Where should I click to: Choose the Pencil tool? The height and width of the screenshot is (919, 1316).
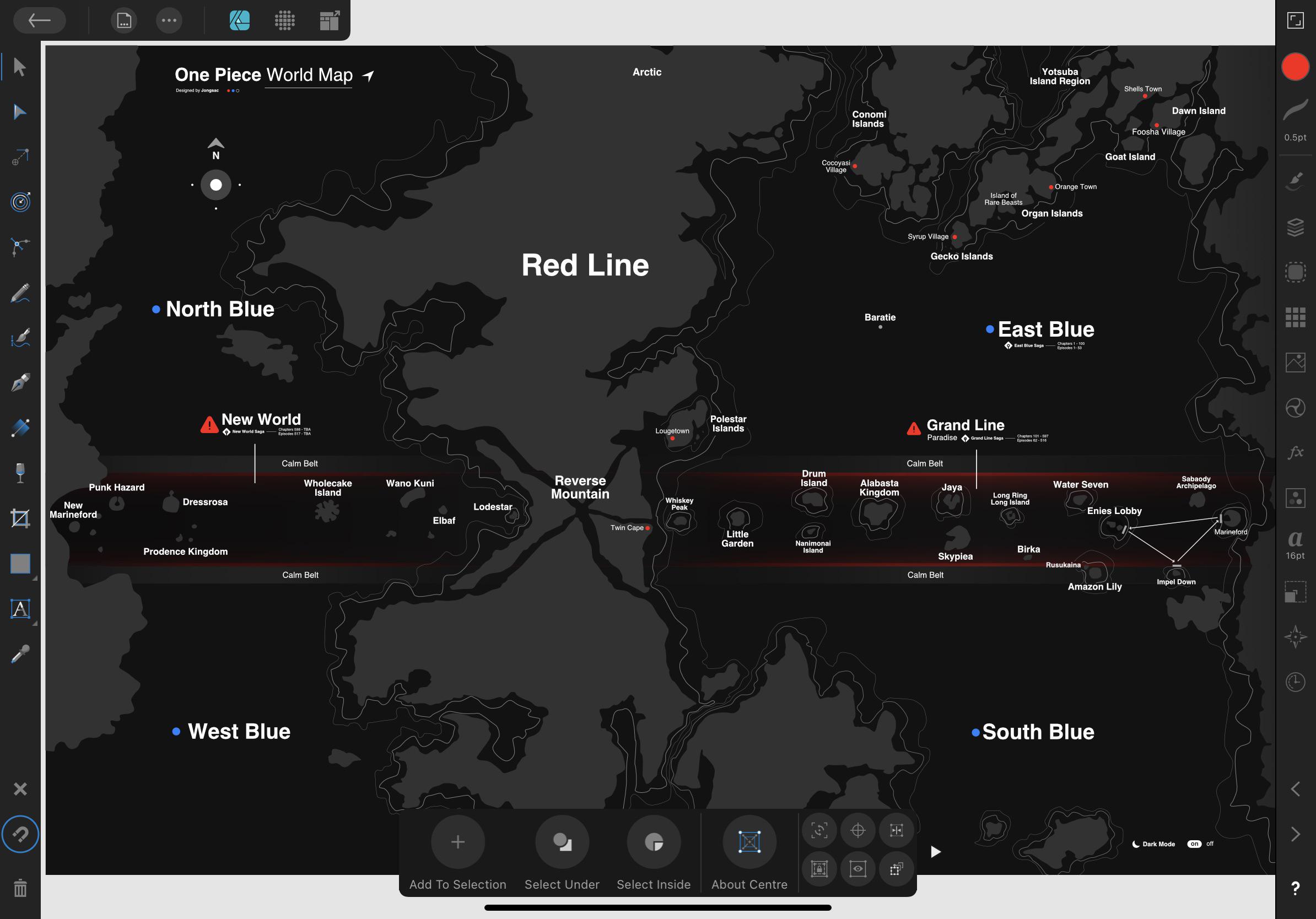[x=19, y=293]
